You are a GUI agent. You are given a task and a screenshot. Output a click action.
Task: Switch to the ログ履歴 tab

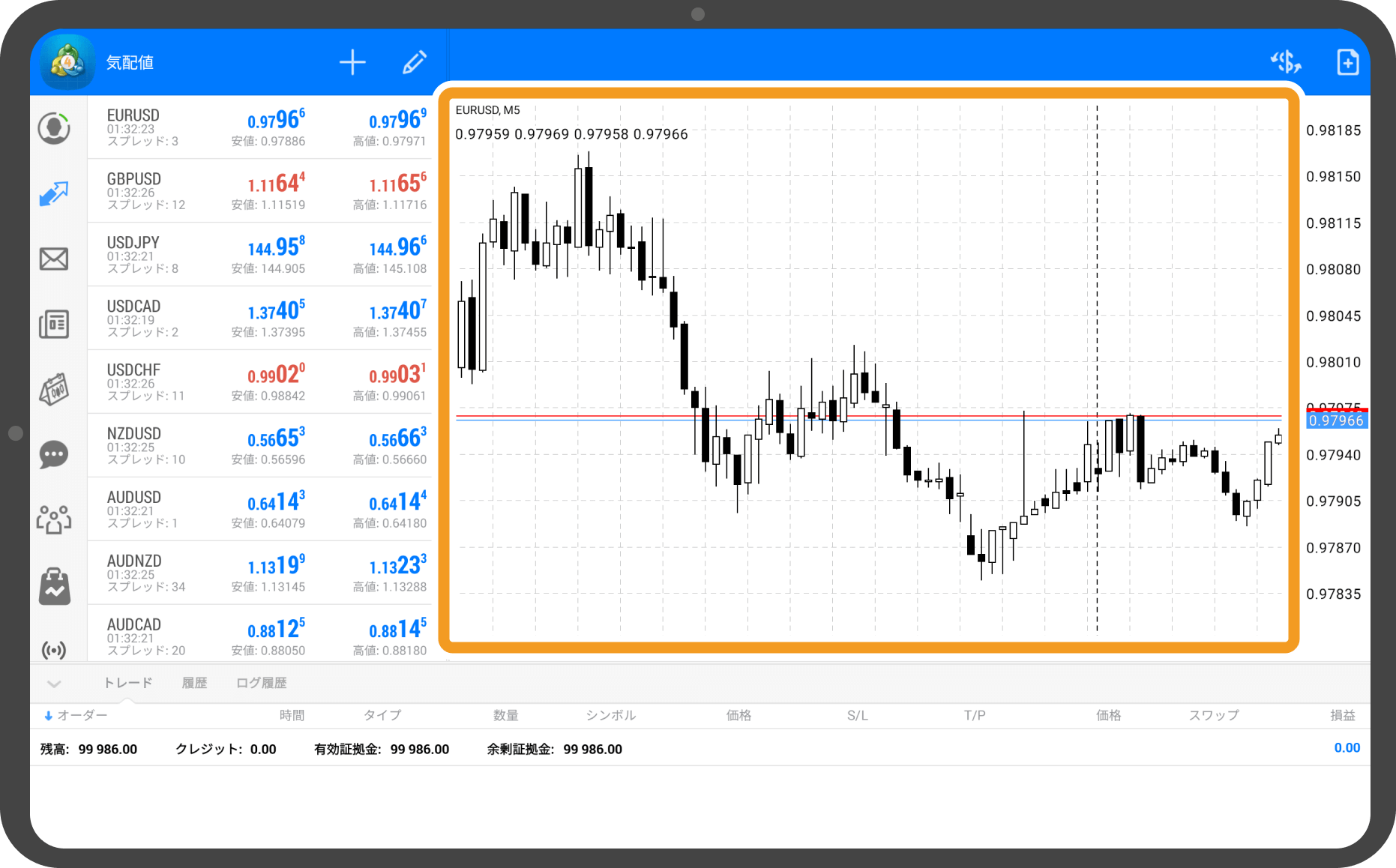(261, 683)
